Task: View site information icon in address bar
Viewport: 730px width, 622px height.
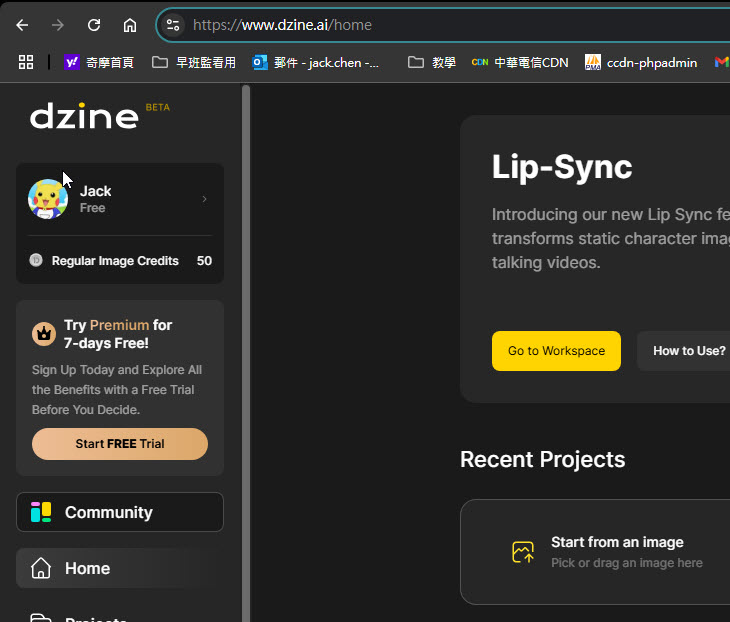Action: point(173,25)
